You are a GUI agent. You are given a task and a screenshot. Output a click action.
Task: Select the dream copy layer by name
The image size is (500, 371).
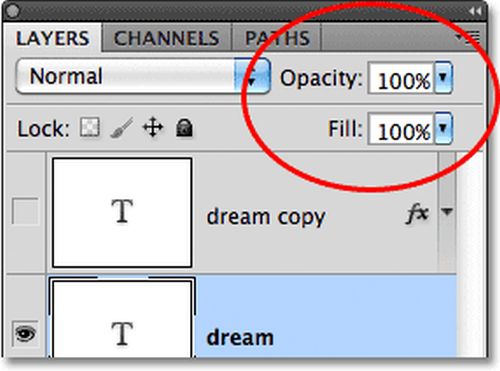click(266, 217)
